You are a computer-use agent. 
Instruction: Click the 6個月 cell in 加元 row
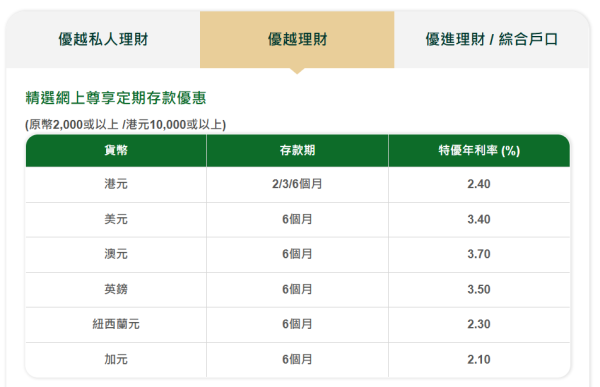pyautogui.click(x=297, y=359)
